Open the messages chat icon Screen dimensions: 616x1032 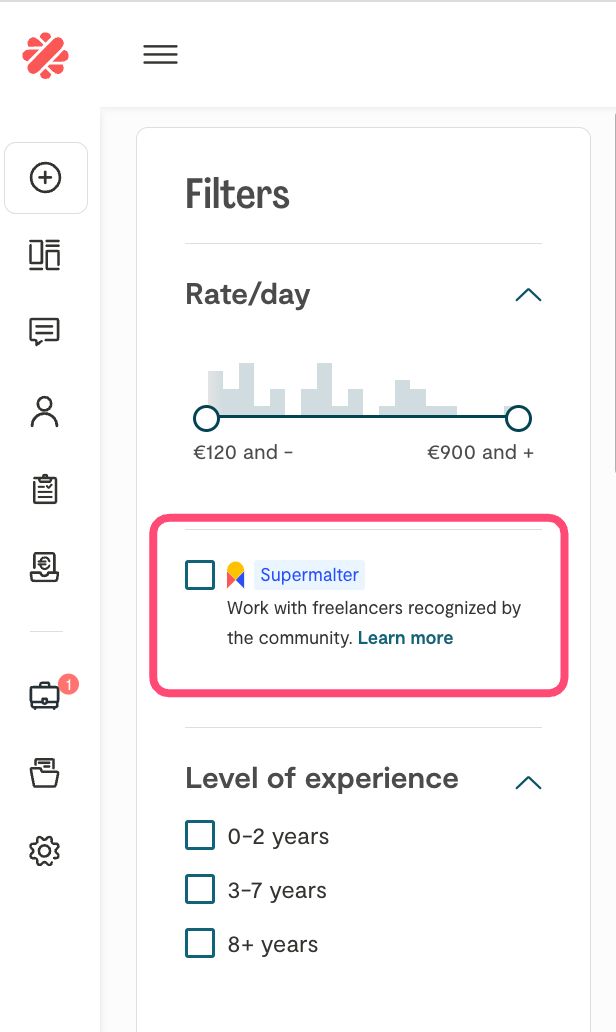pos(45,332)
